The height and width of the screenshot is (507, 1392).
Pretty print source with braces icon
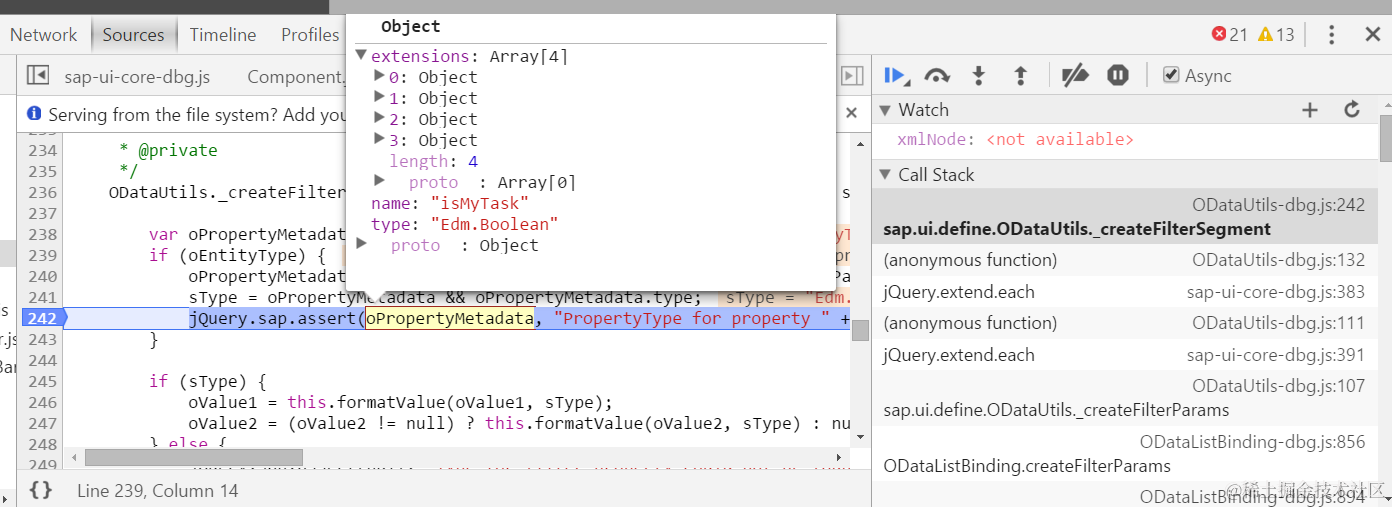coord(40,490)
